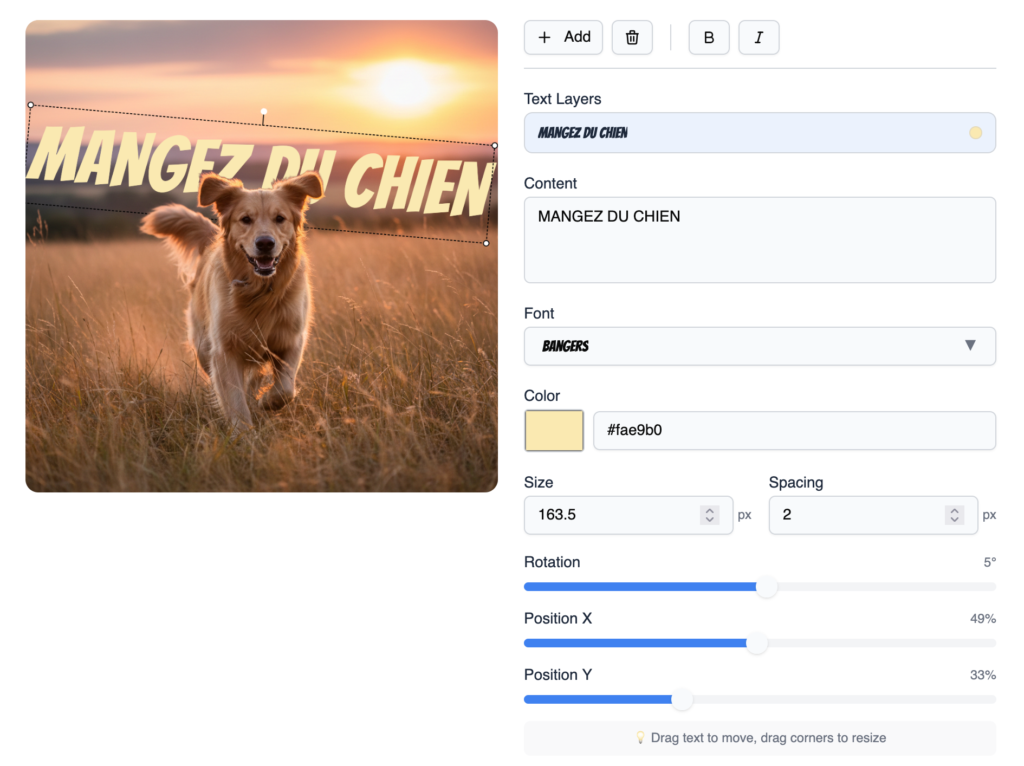Click the Rotation slider handle

tap(766, 587)
